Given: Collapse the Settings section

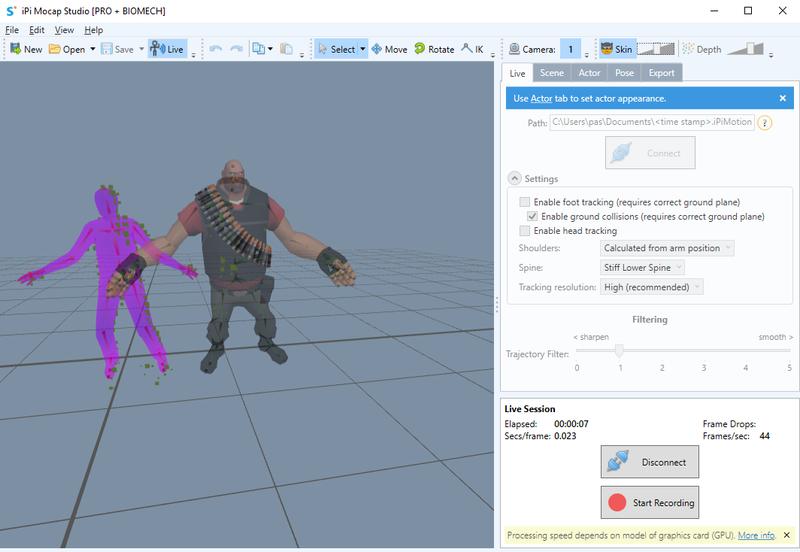Looking at the screenshot, I should point(515,179).
